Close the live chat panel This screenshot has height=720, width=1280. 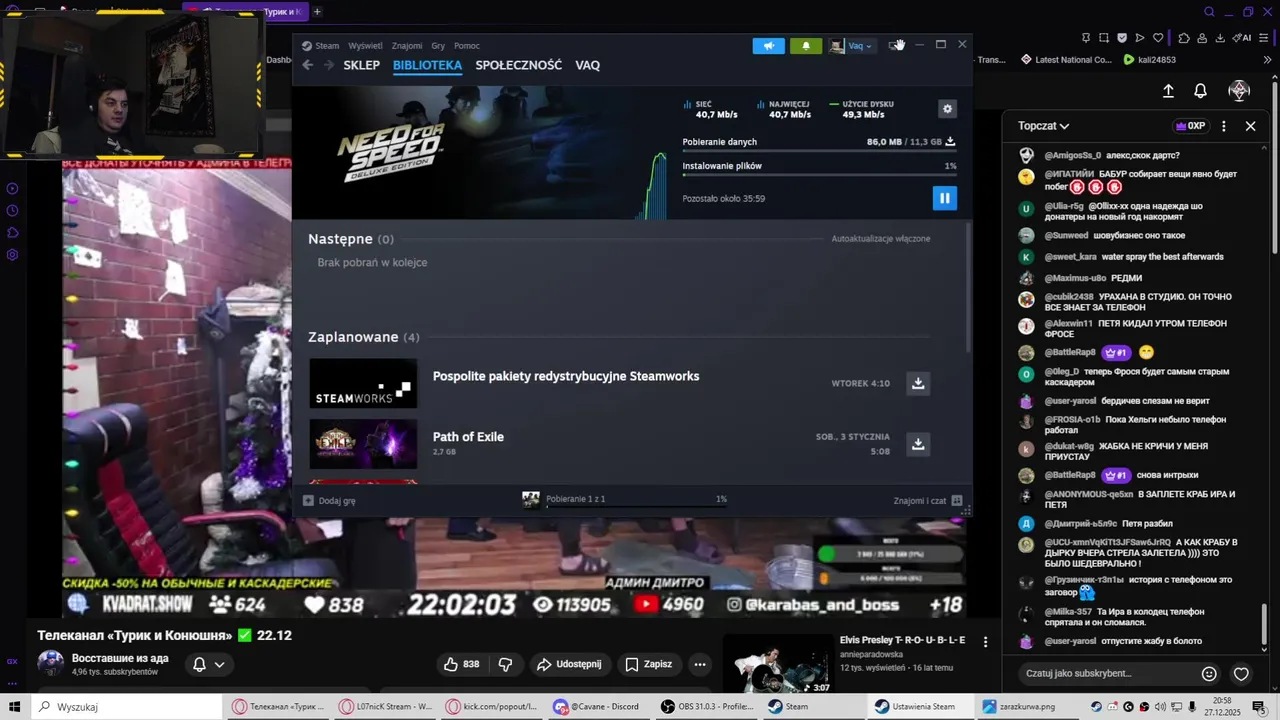[1250, 126]
